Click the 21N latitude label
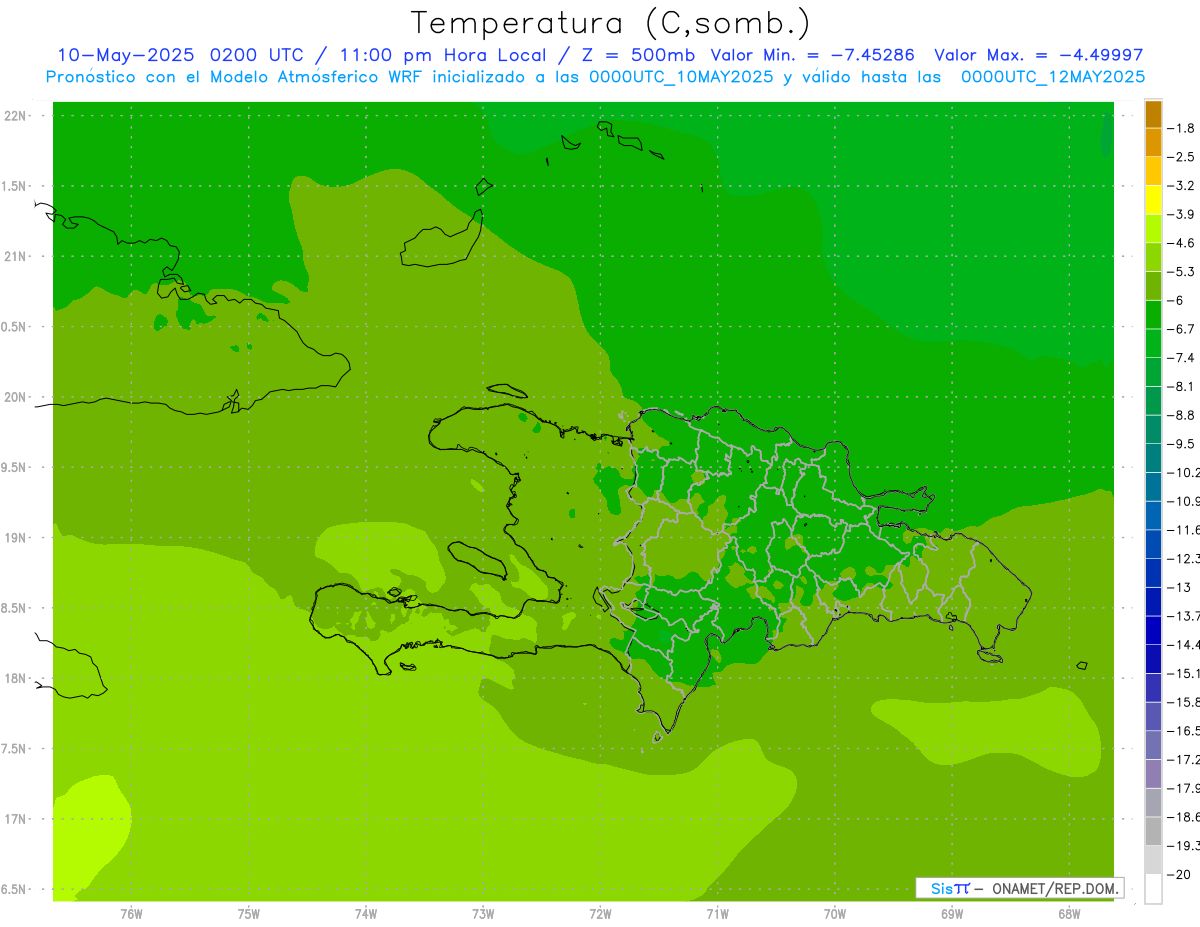 point(16,256)
